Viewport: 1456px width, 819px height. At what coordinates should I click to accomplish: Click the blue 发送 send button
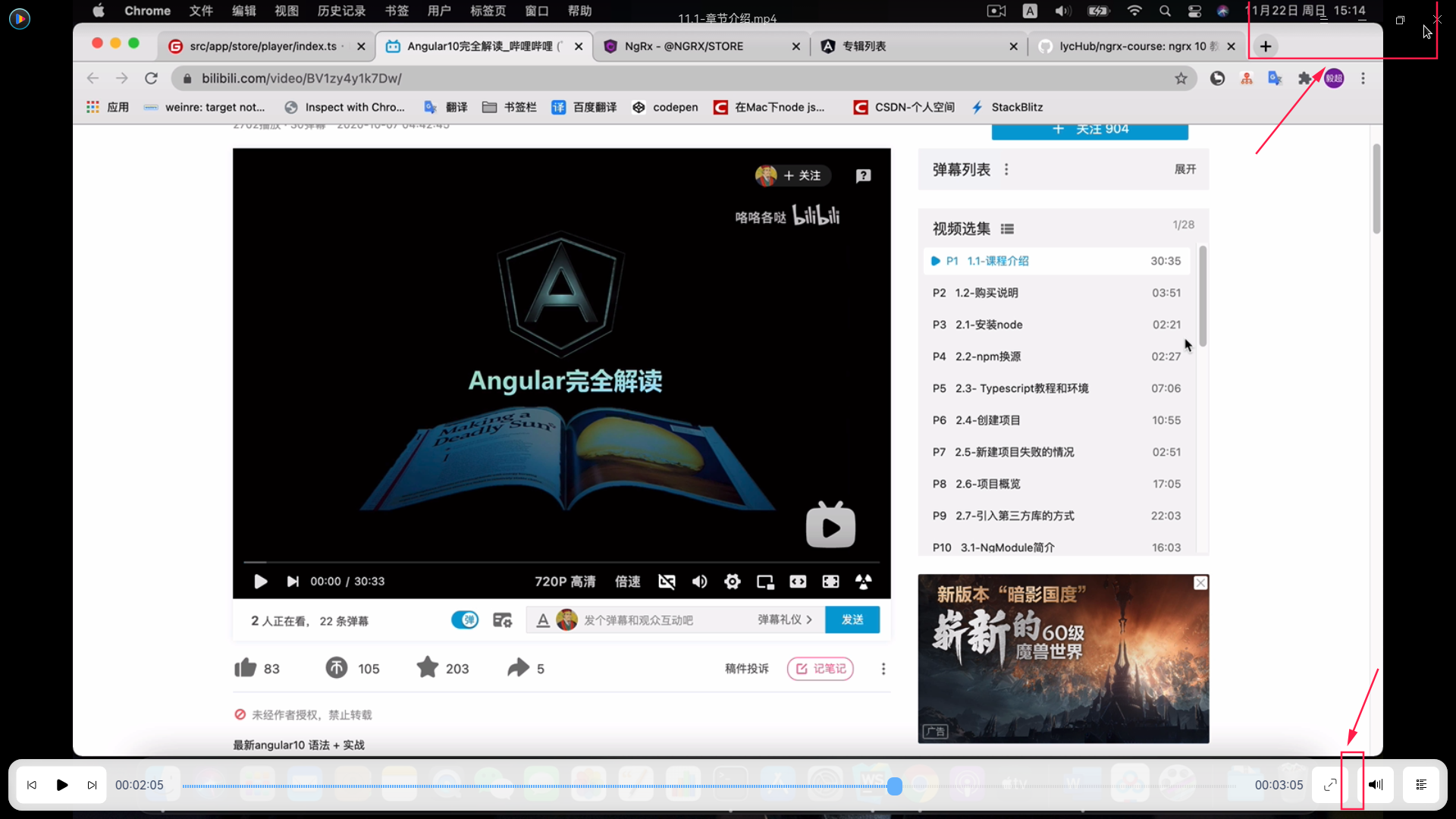click(852, 620)
